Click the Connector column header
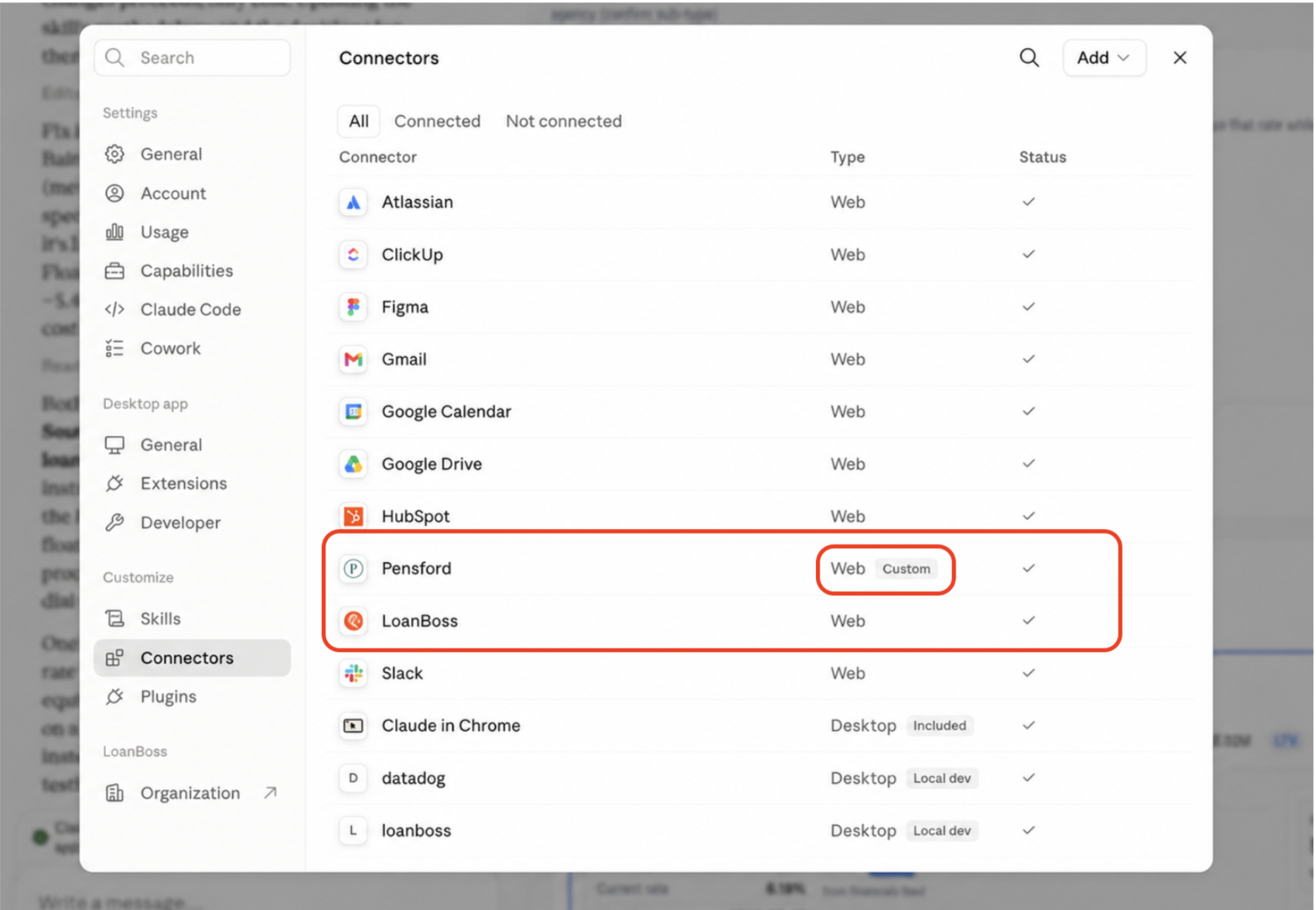Image resolution: width=1316 pixels, height=910 pixels. (378, 157)
